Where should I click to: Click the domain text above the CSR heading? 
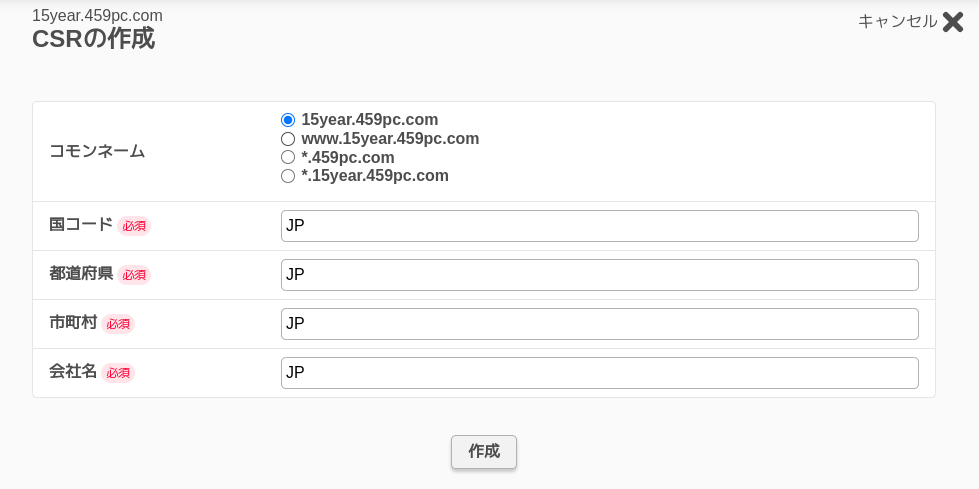coord(97,16)
